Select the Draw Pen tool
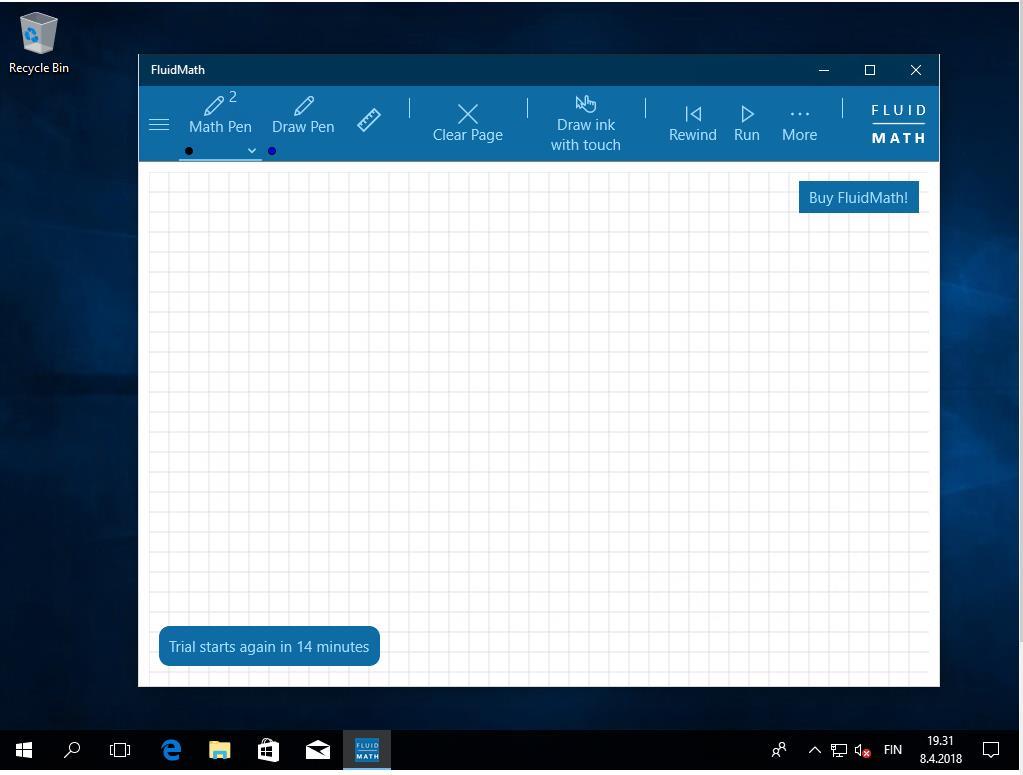Viewport: 1023px width, 775px height. (303, 115)
